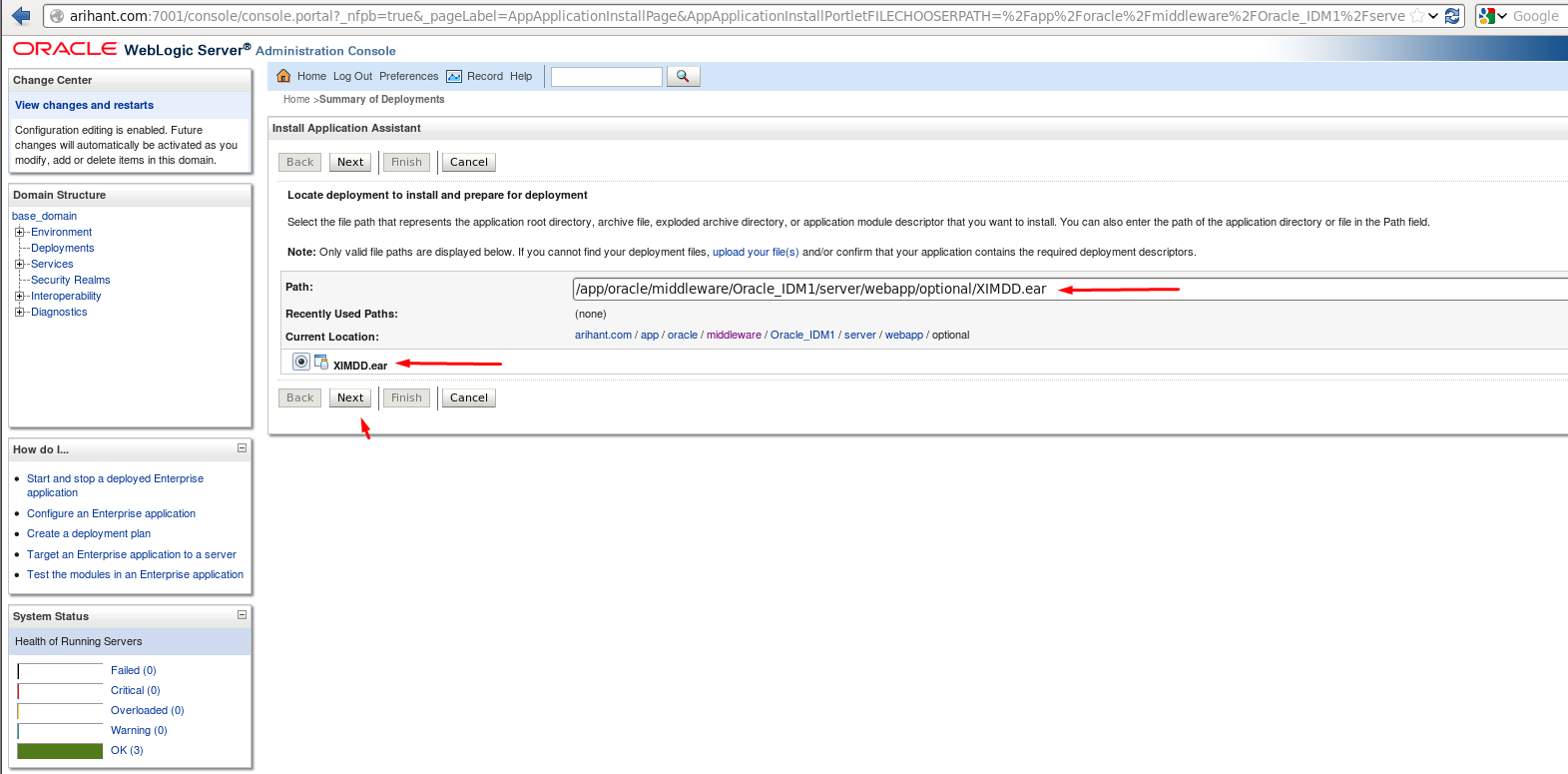
Task: Navigate to the 'app' folder in Current Location
Action: coord(650,335)
